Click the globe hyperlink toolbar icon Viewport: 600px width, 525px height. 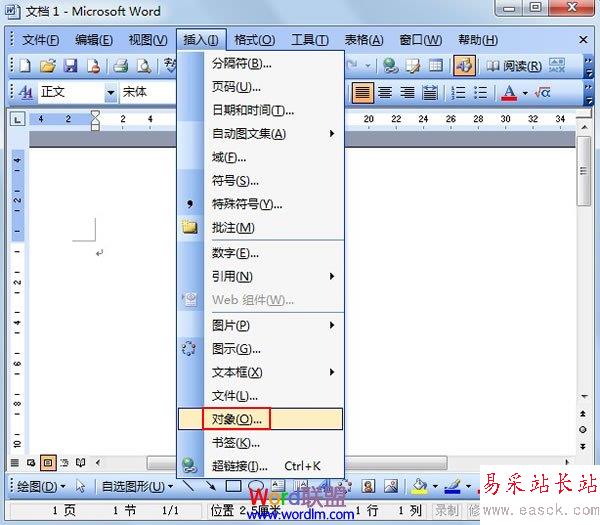pyautogui.click(x=390, y=65)
